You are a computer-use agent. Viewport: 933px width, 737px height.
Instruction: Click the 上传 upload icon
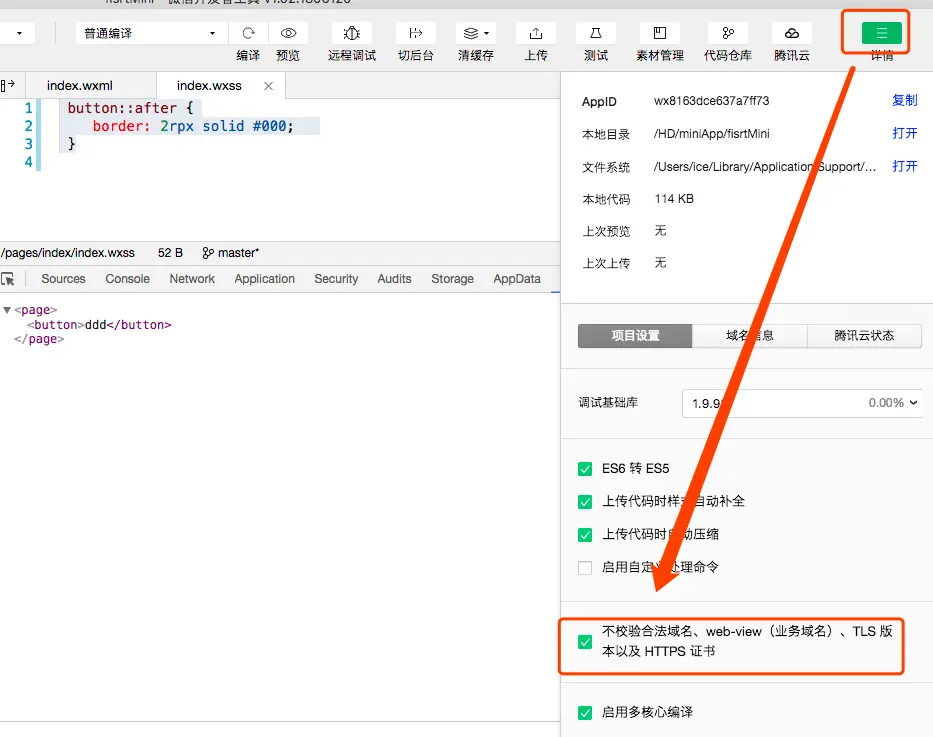pyautogui.click(x=536, y=33)
